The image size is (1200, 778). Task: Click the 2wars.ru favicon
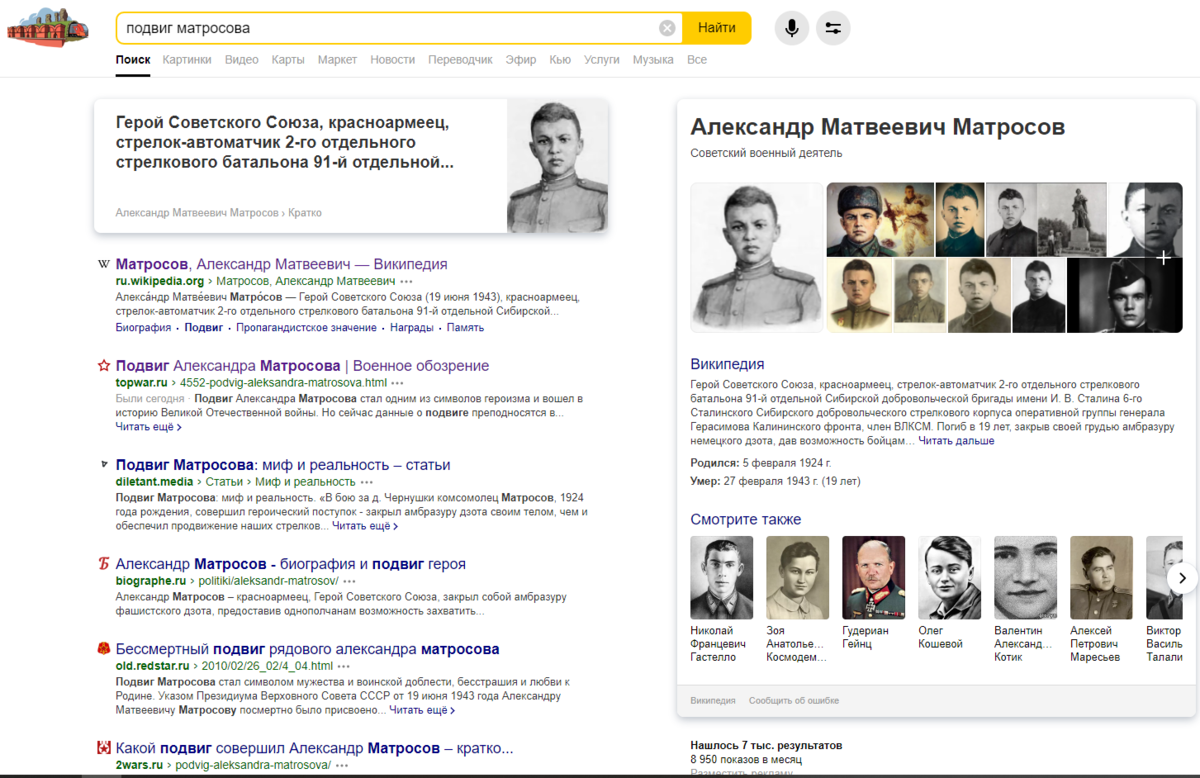point(103,748)
